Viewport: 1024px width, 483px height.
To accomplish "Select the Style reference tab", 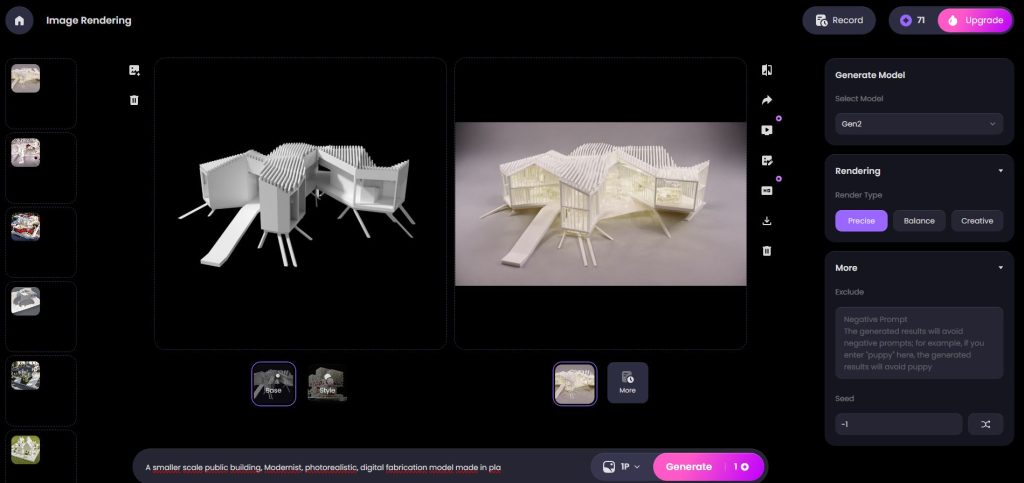I will pyautogui.click(x=327, y=383).
